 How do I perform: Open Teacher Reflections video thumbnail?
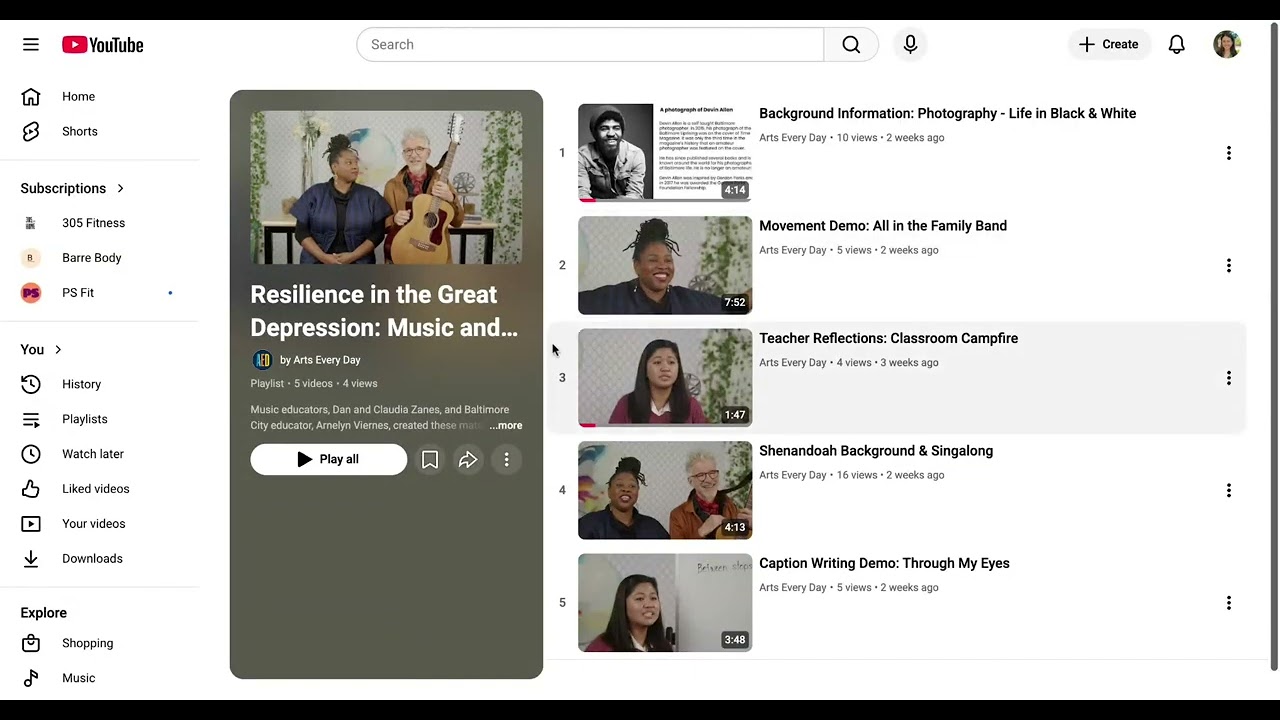tap(665, 378)
